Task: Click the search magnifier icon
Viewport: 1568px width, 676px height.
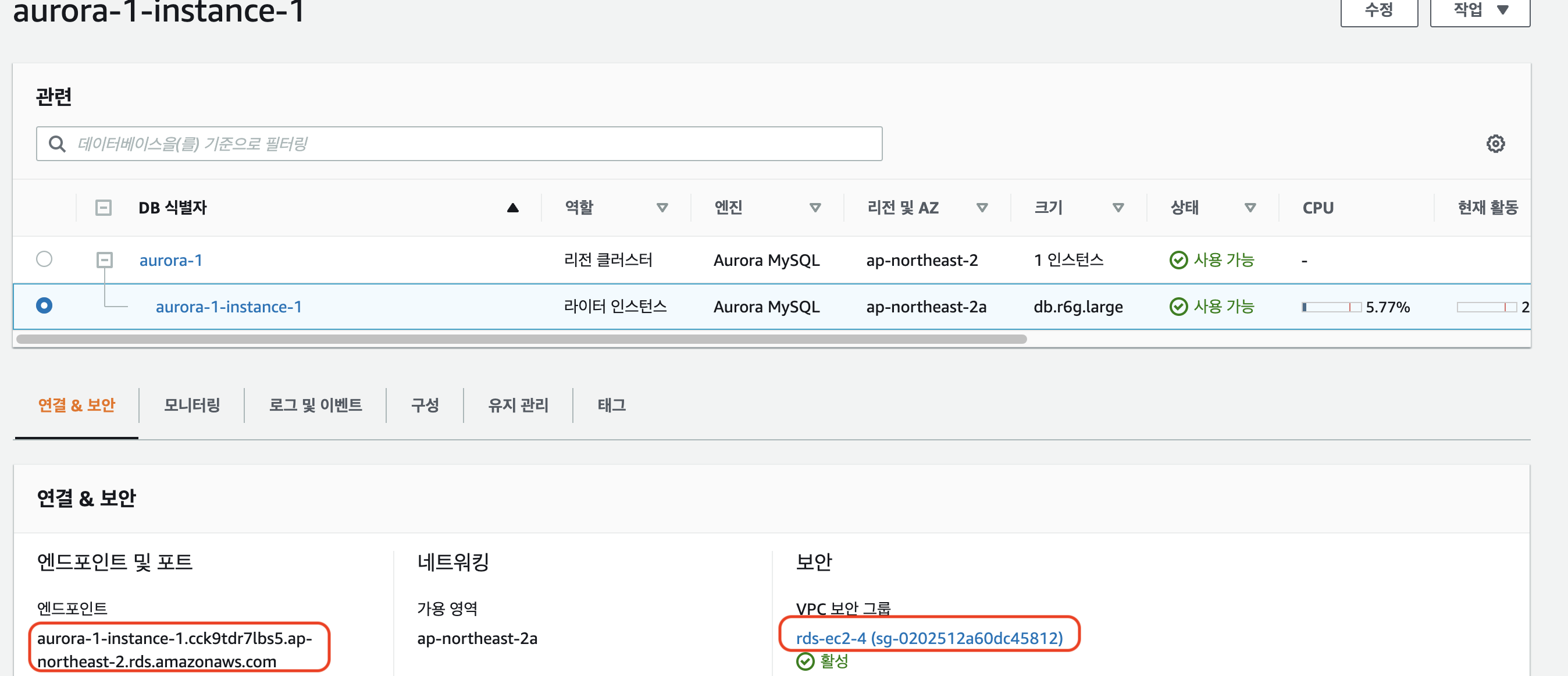Action: [x=57, y=144]
